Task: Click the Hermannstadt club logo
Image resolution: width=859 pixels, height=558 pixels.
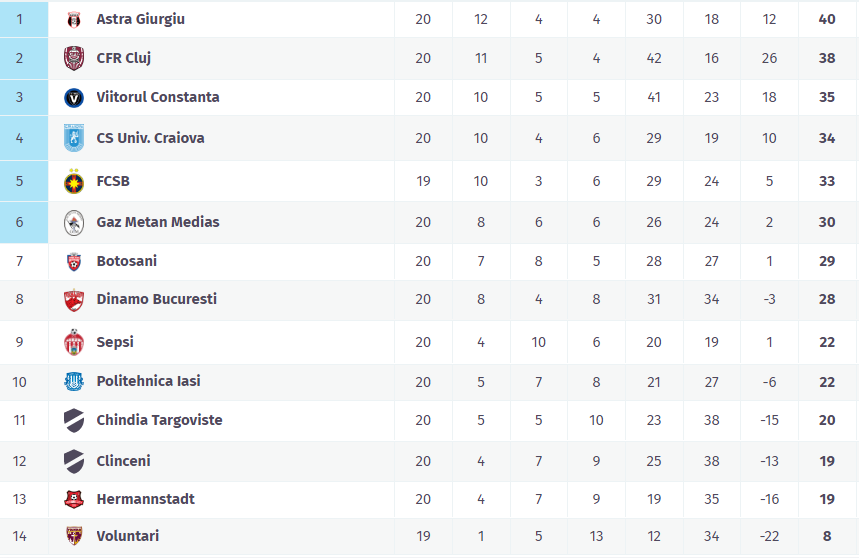Action: coord(73,499)
